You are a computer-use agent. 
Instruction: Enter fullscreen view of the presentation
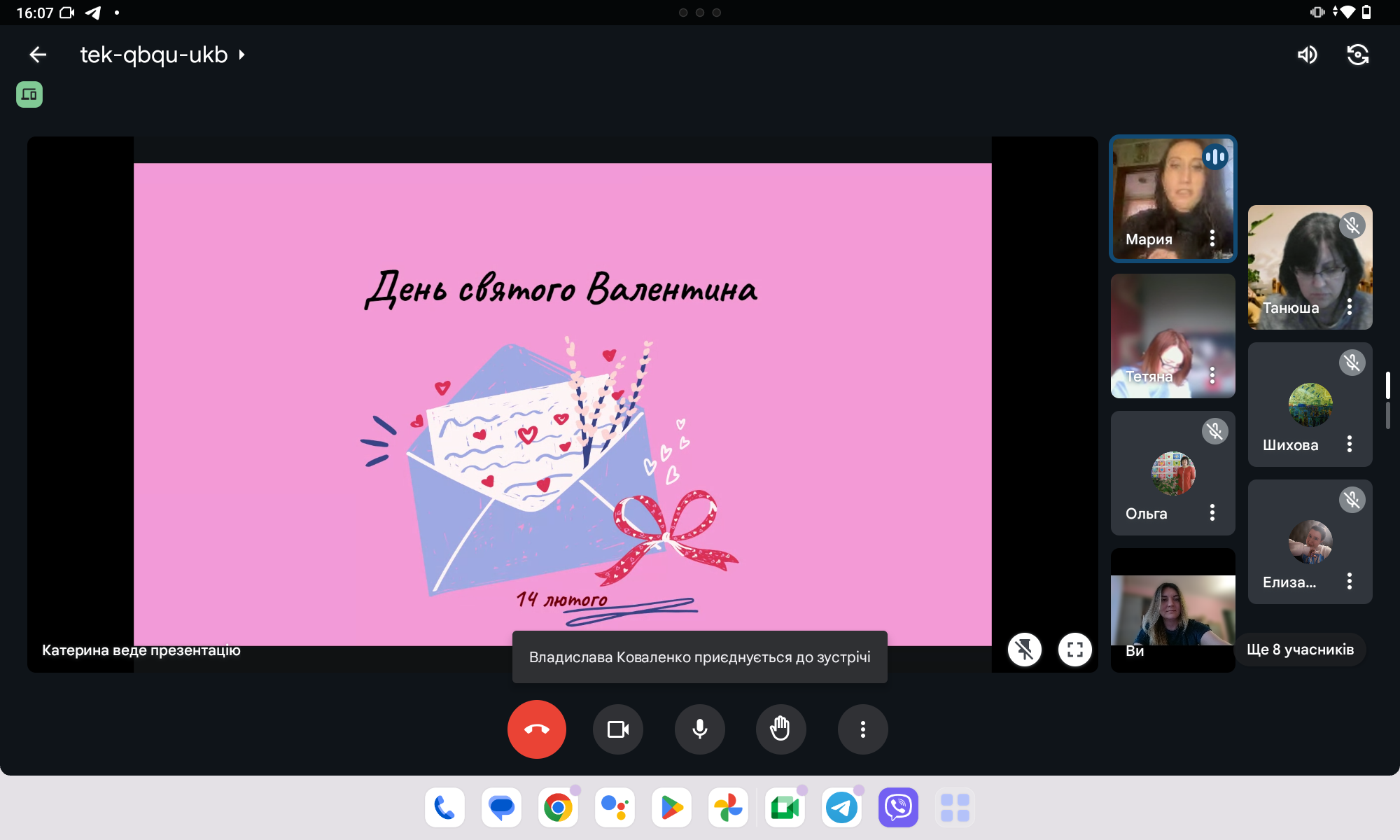[x=1075, y=650]
